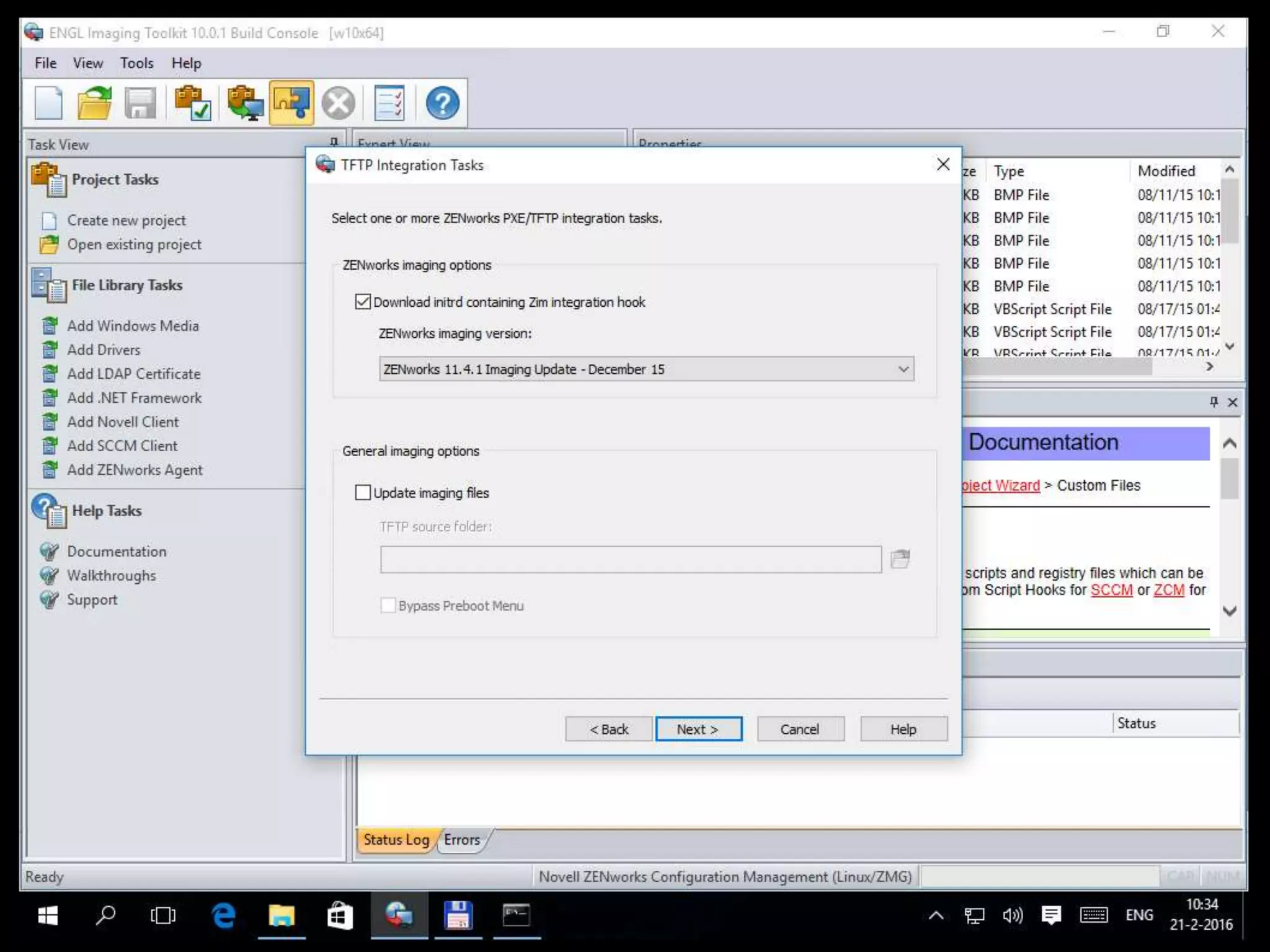Click the ENG language indicator in tray
1270x952 pixels.
coord(1139,915)
